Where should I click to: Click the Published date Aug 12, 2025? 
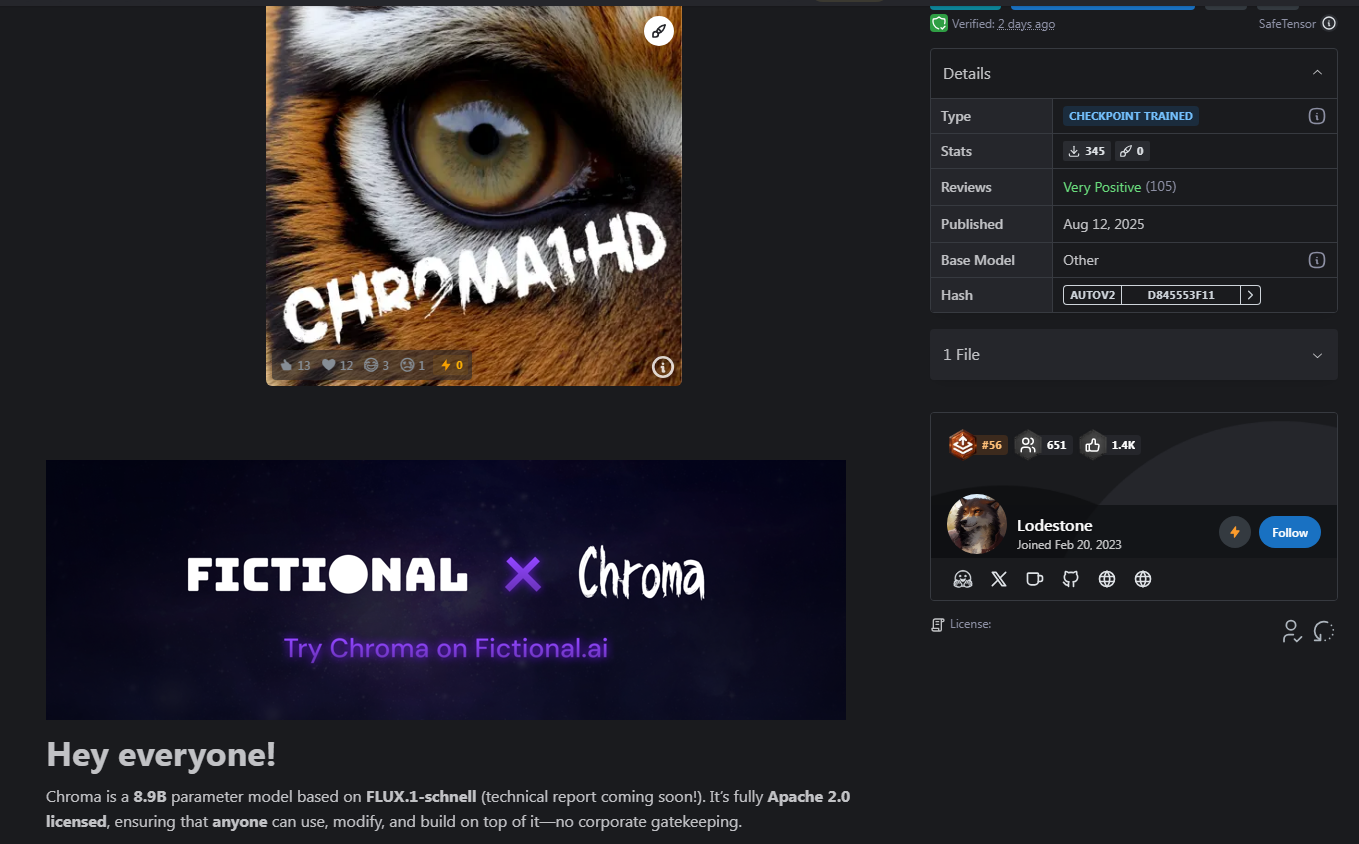point(1104,224)
